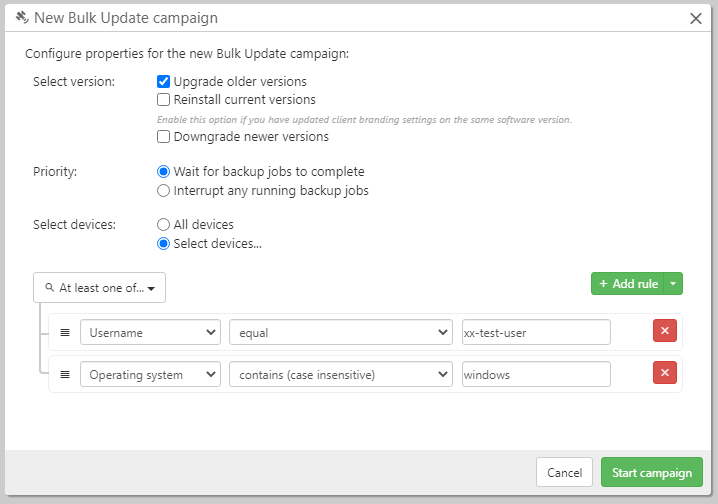Uncheck Upgrade older versions
The height and width of the screenshot is (504, 718).
pyautogui.click(x=164, y=82)
